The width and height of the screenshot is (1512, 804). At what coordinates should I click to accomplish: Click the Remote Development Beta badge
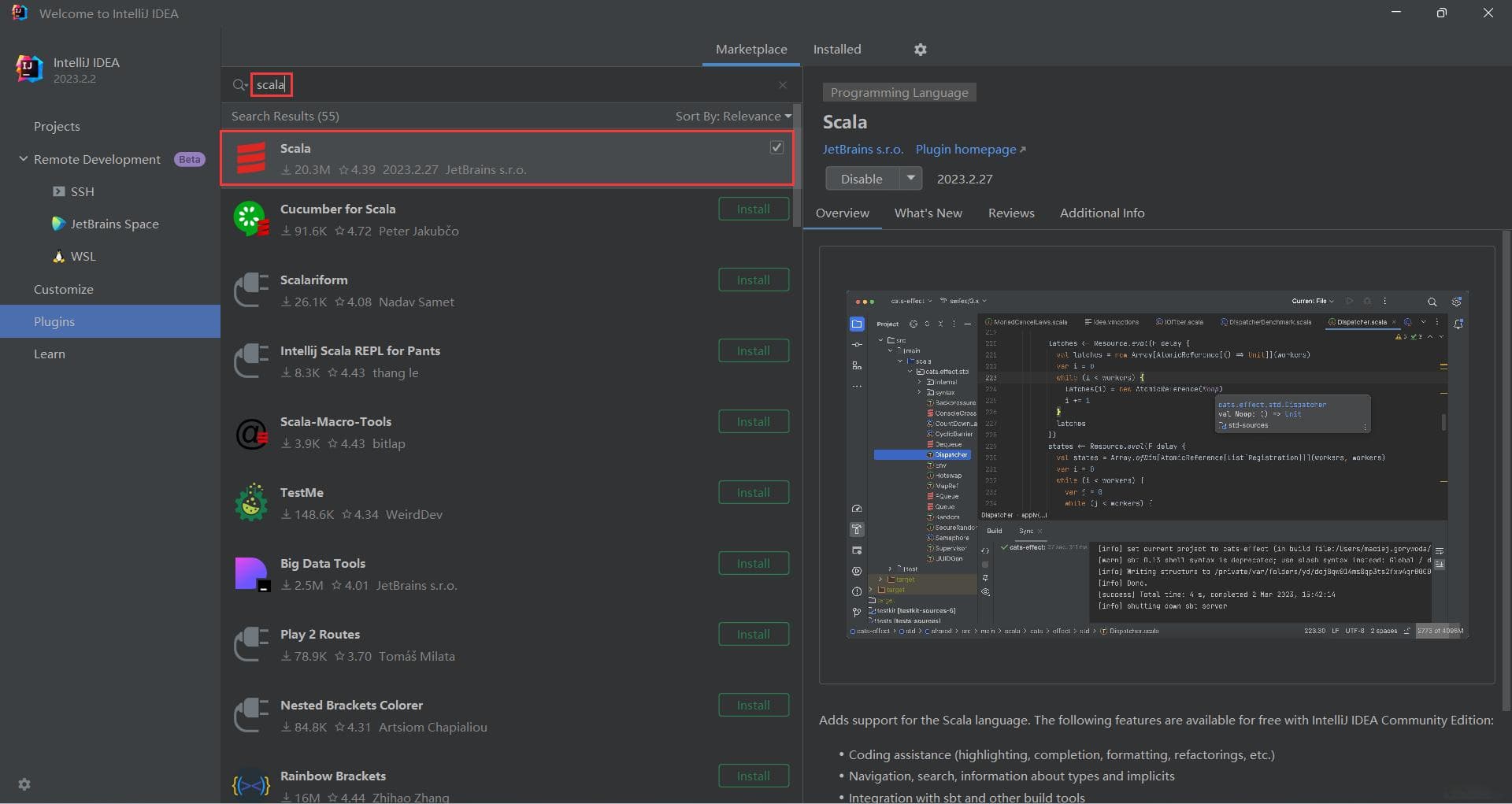point(189,159)
